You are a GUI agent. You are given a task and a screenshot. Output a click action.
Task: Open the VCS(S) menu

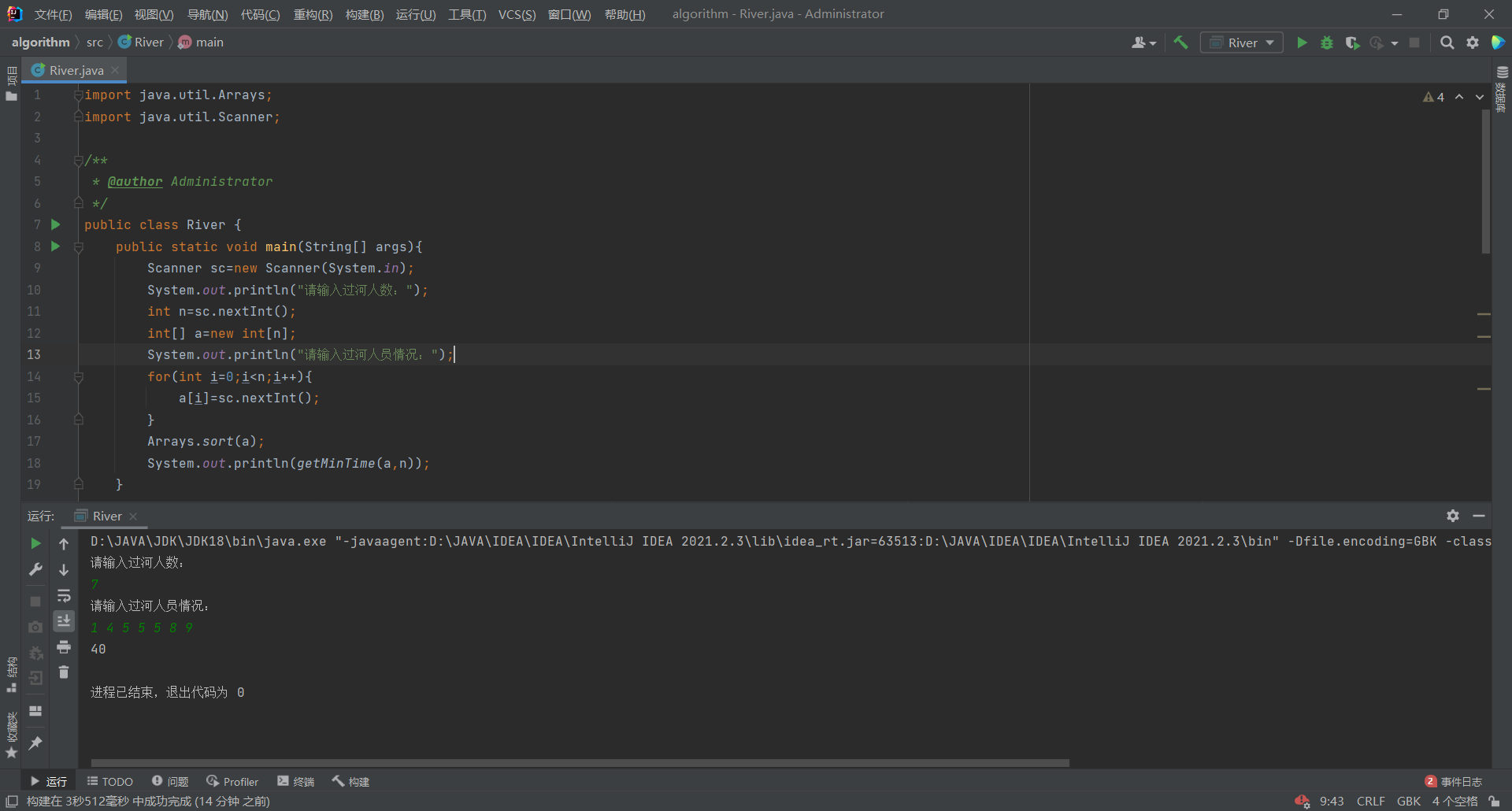(517, 14)
